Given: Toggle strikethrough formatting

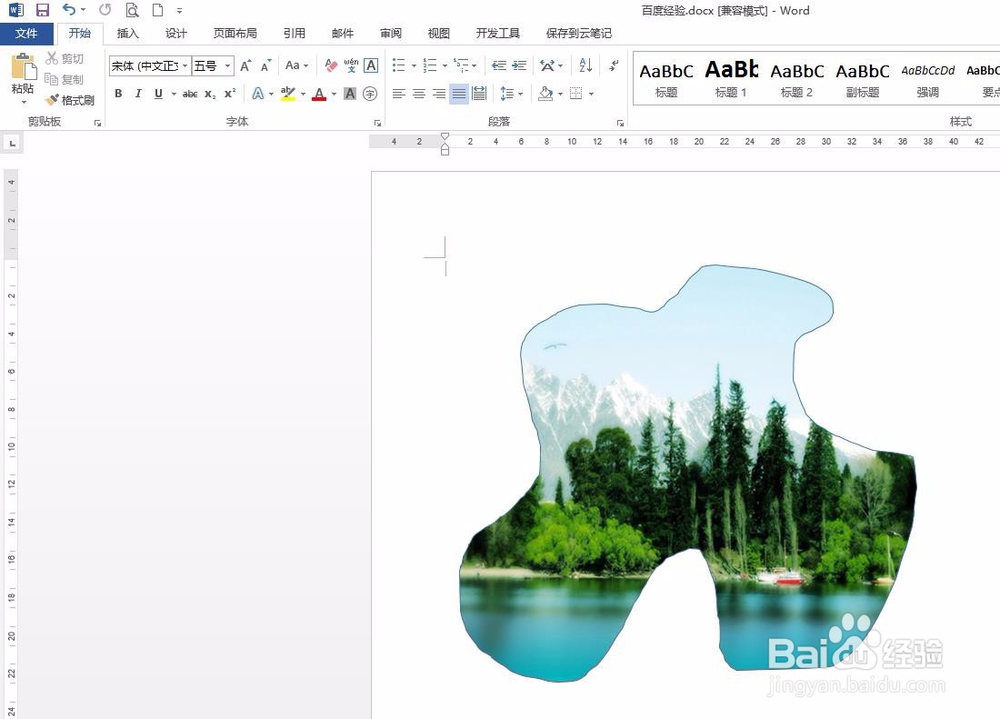Looking at the screenshot, I should (x=190, y=94).
